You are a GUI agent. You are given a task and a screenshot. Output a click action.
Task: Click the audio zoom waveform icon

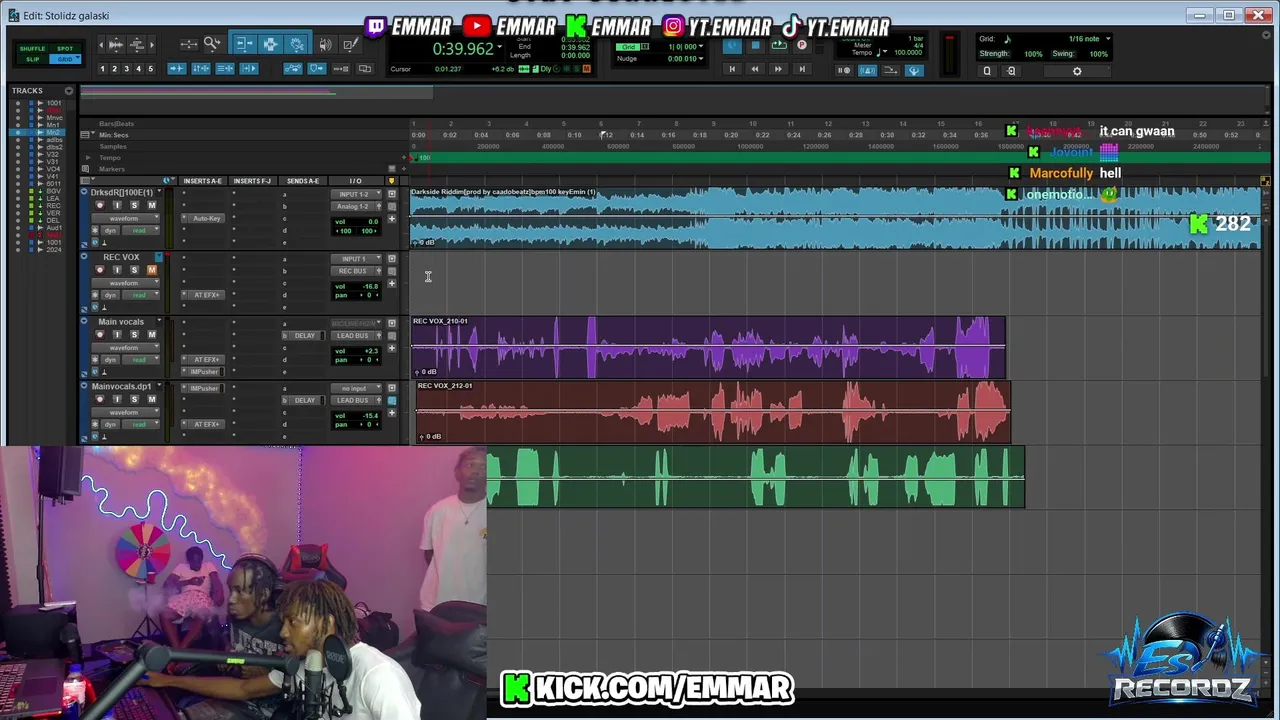pos(114,44)
